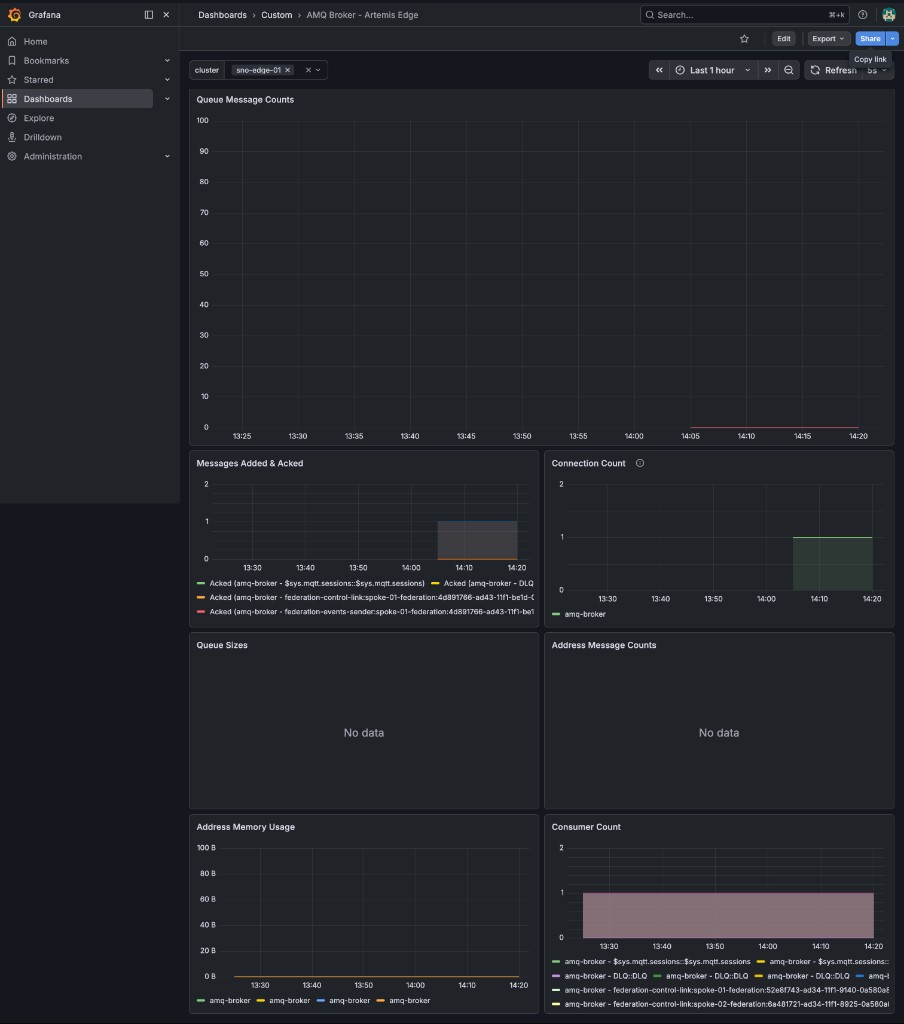Click the Consumer Count panel title
The height and width of the screenshot is (1024, 904).
[586, 827]
